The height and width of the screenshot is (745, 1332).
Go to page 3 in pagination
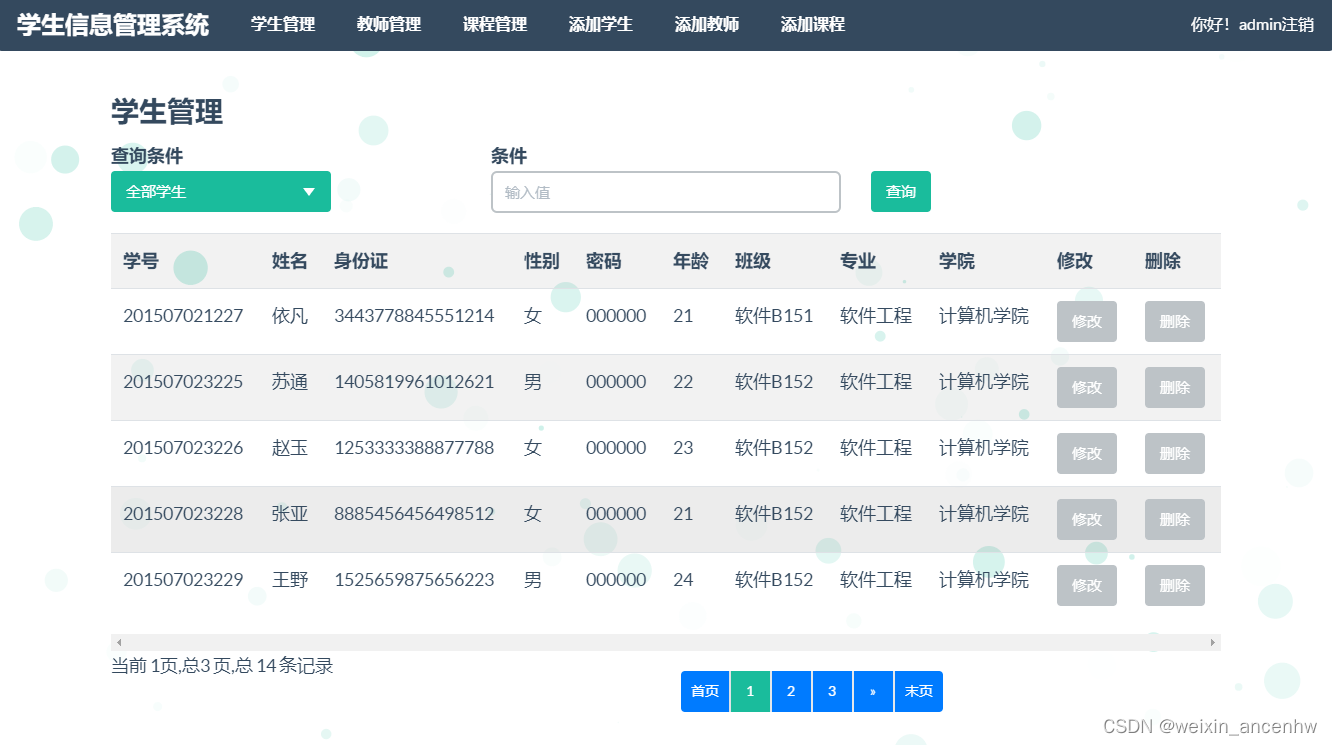(832, 692)
